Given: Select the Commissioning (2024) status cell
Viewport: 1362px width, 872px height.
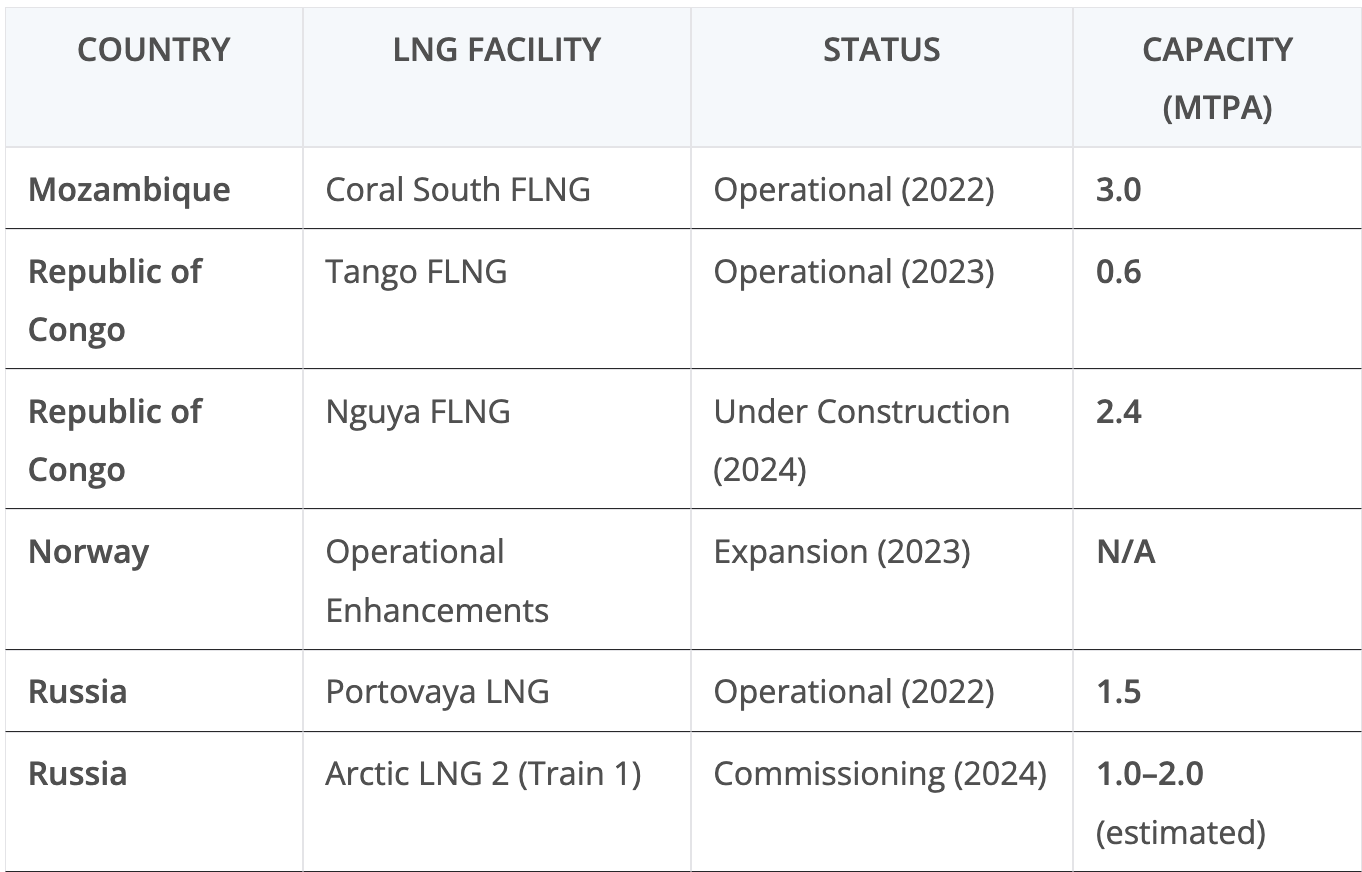Looking at the screenshot, I should (x=882, y=801).
